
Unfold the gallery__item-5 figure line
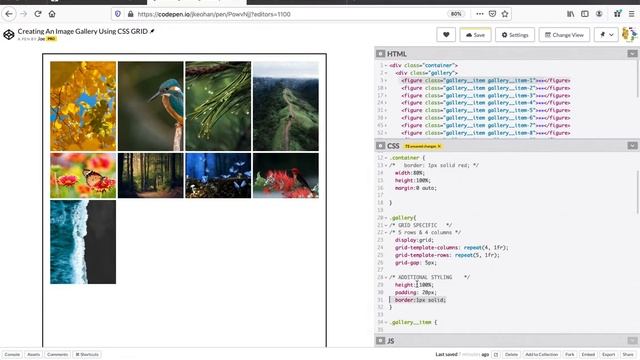(386, 110)
